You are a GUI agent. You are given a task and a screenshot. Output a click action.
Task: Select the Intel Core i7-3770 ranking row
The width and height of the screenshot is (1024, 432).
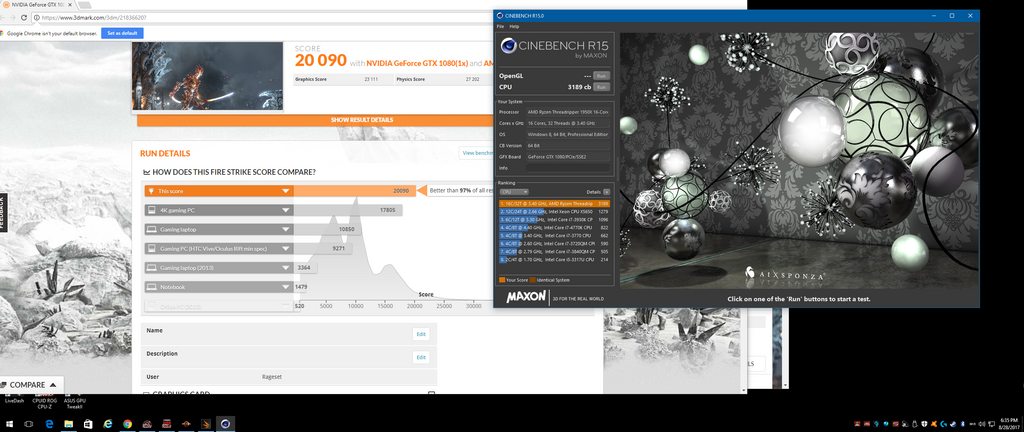[x=554, y=236]
